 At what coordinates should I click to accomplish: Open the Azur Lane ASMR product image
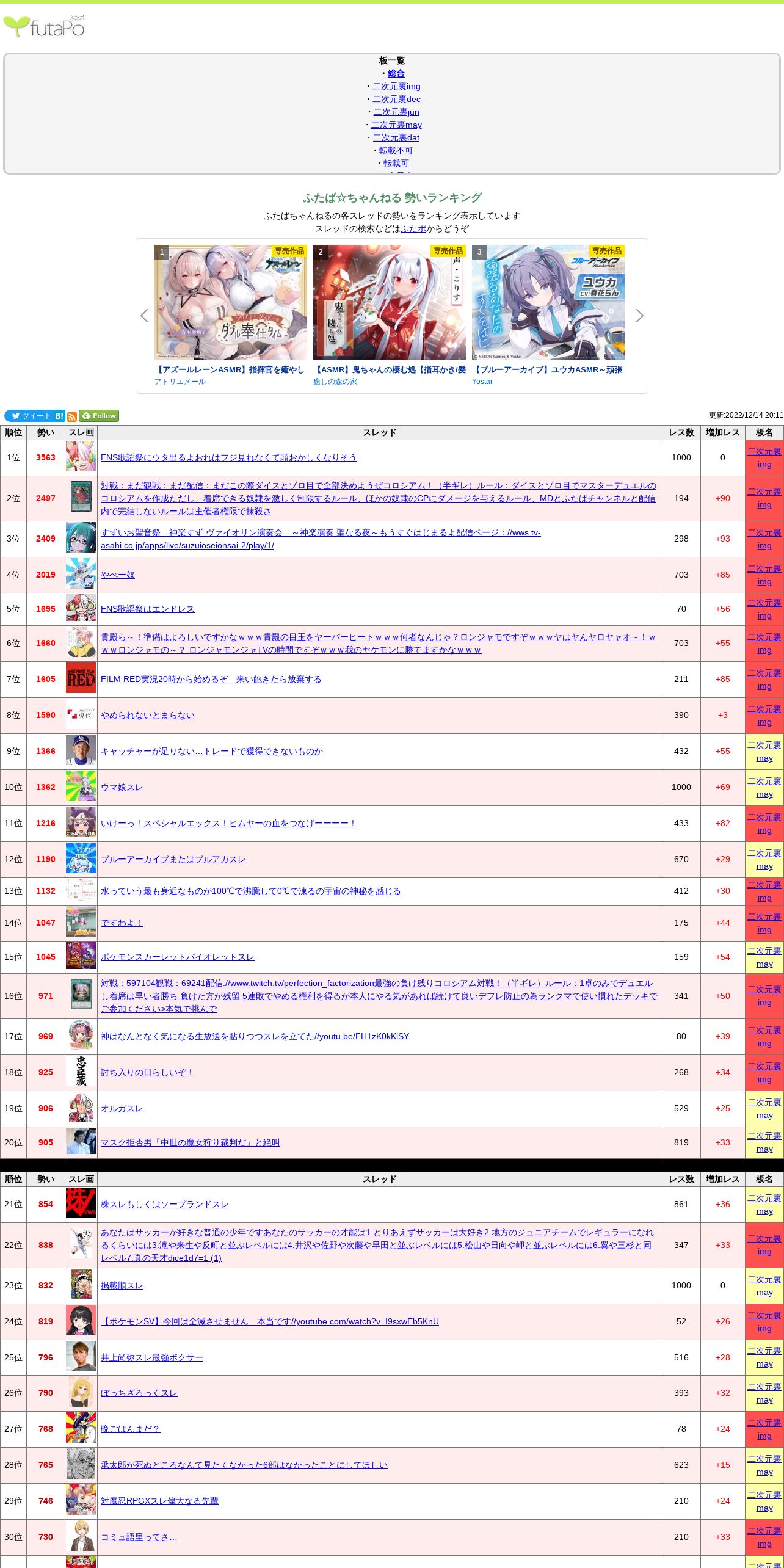pyautogui.click(x=230, y=302)
